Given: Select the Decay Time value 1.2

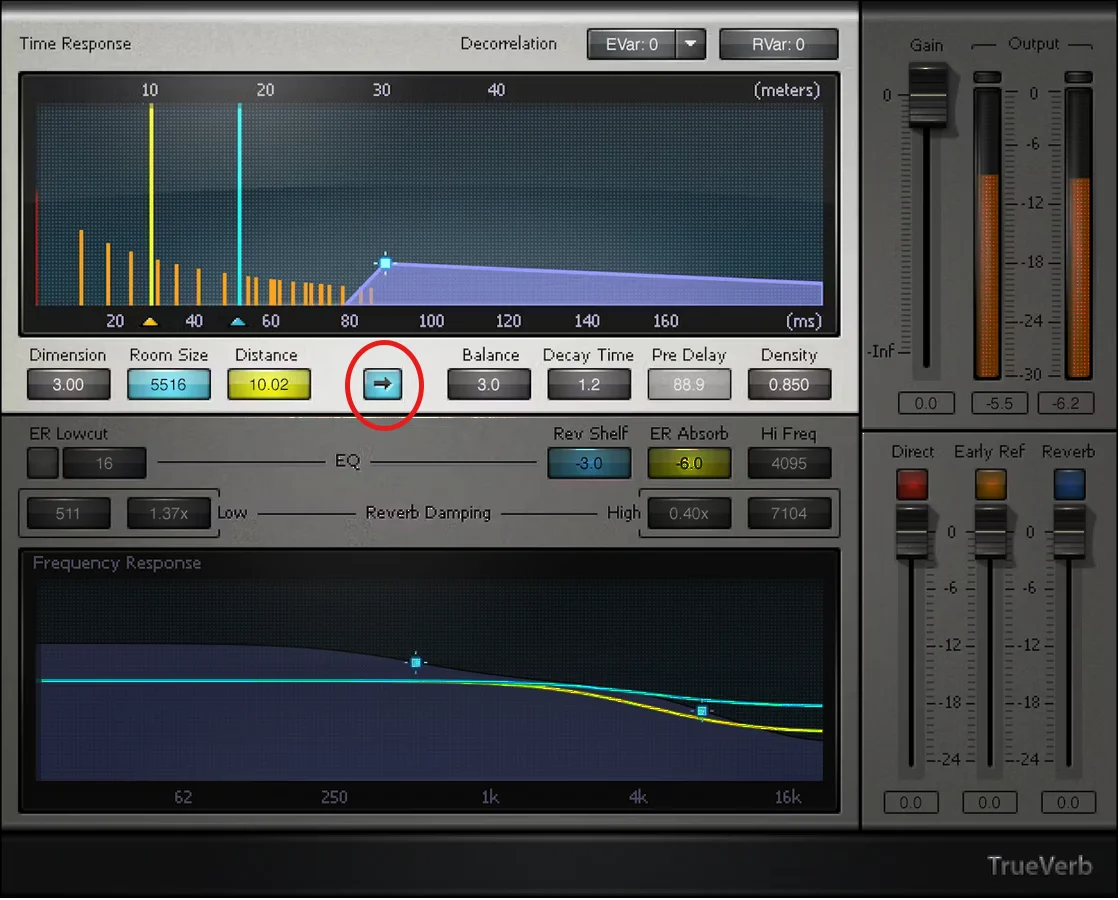Looking at the screenshot, I should (x=589, y=385).
